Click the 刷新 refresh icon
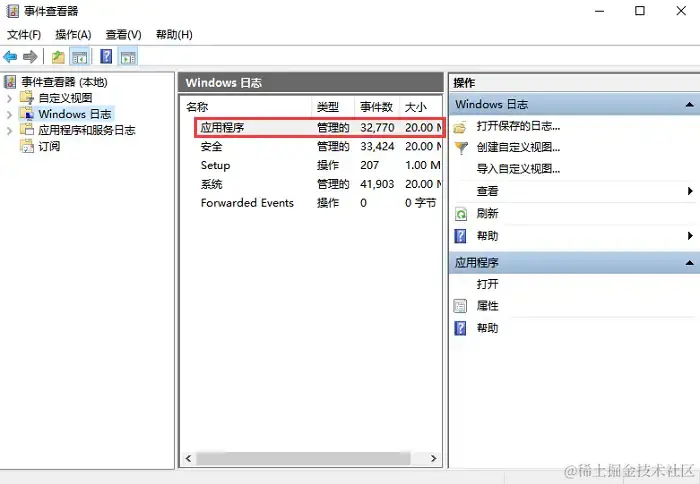The image size is (700, 484). pyautogui.click(x=460, y=214)
